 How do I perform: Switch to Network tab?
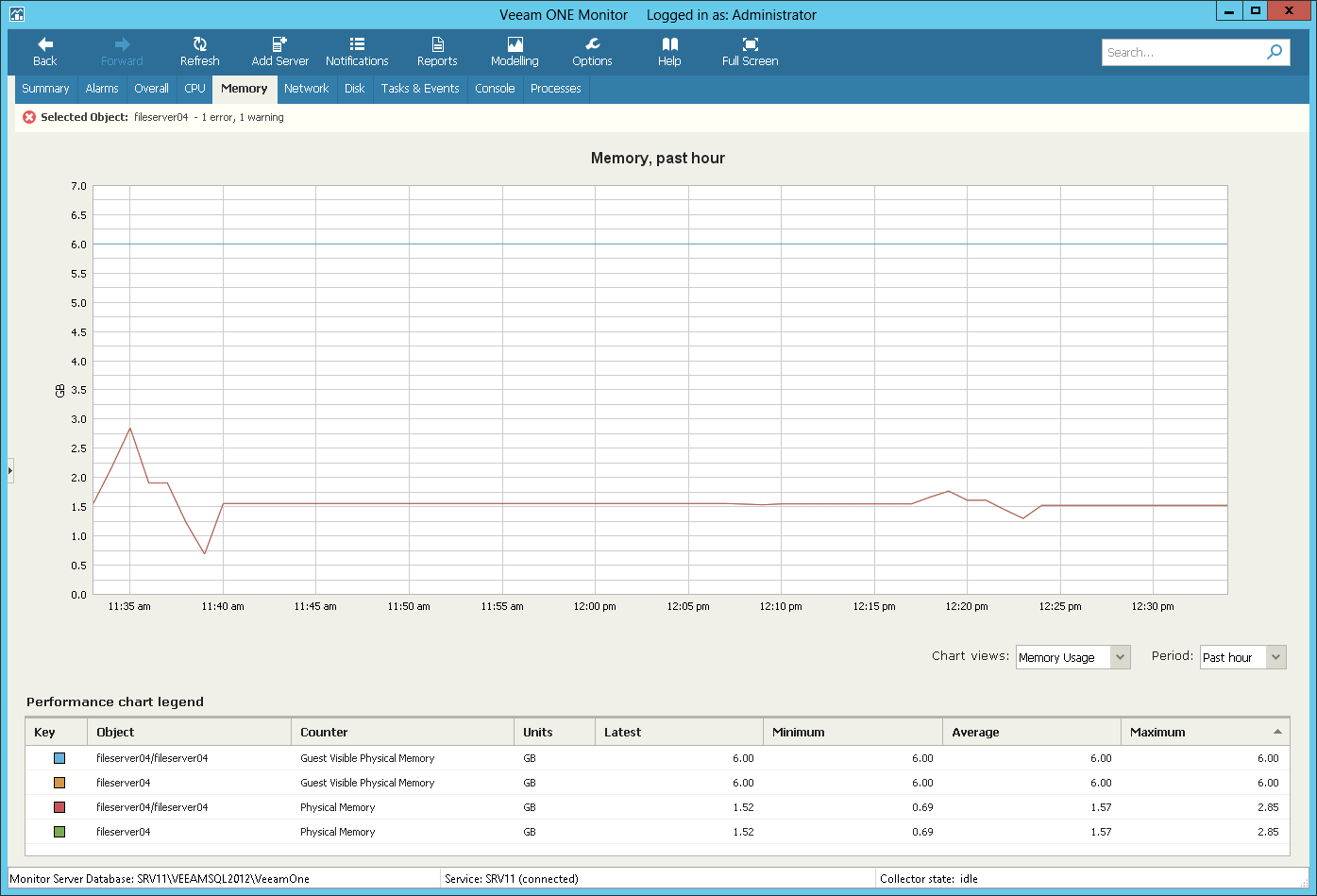[307, 89]
